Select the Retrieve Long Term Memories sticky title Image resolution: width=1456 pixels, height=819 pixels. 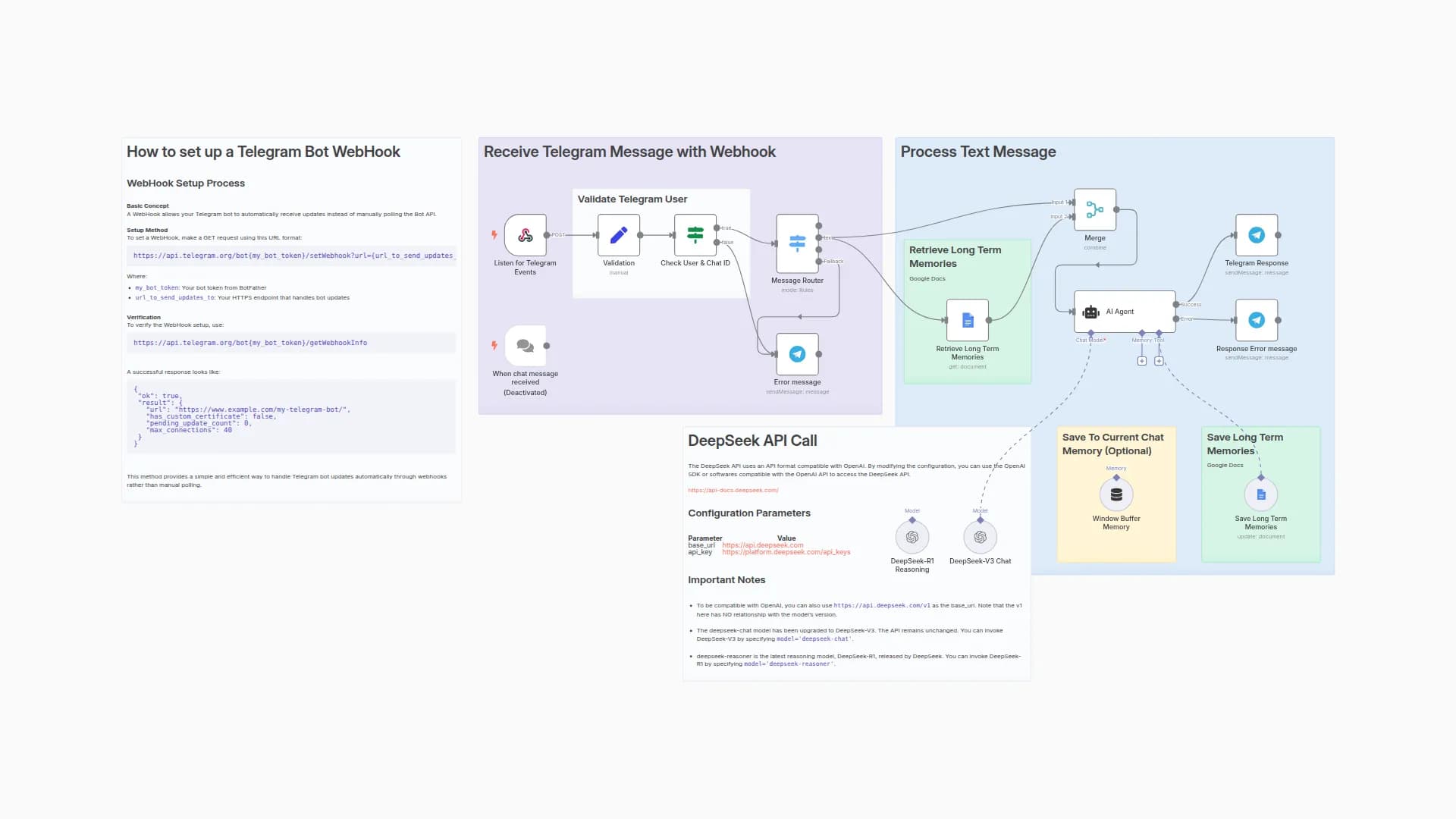pos(955,256)
